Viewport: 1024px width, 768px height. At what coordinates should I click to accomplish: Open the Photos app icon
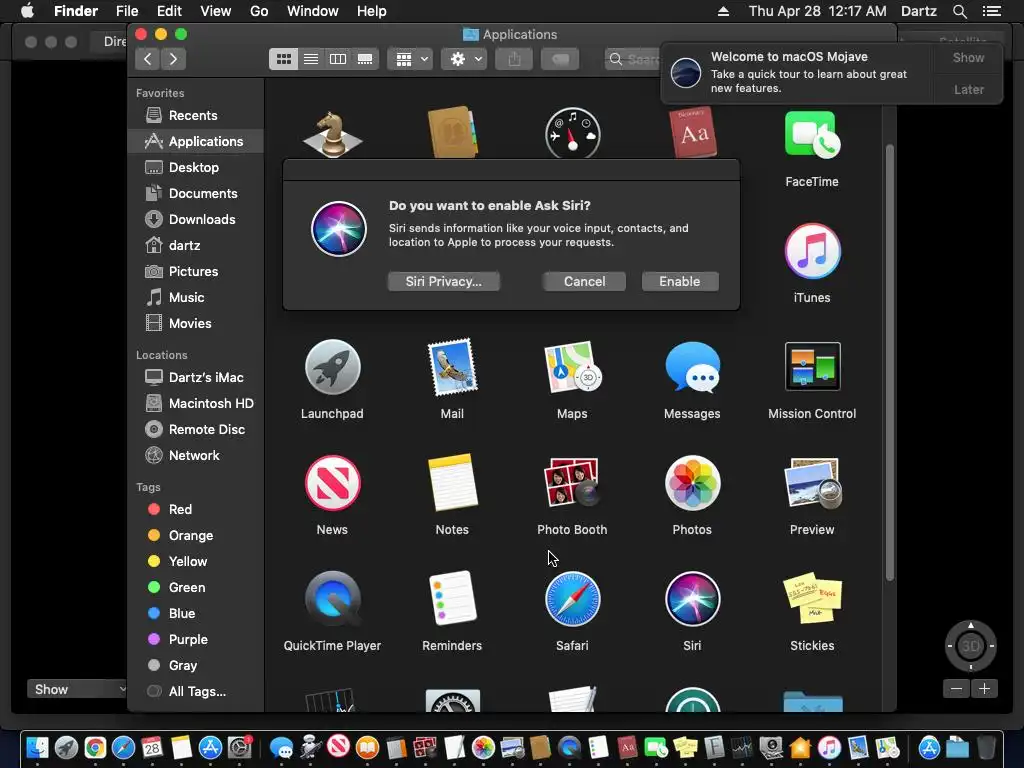pyautogui.click(x=692, y=483)
